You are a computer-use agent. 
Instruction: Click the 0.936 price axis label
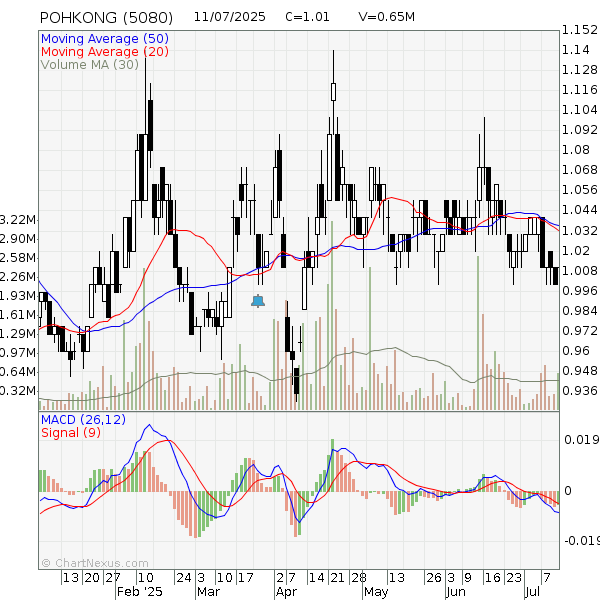point(579,391)
